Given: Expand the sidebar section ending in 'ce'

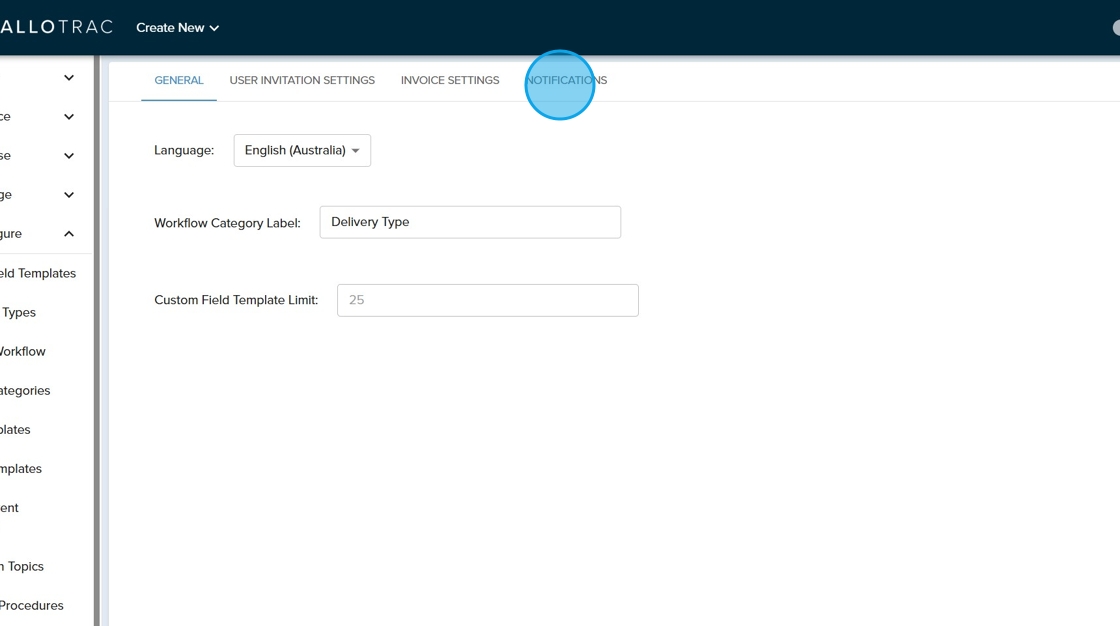Looking at the screenshot, I should [x=69, y=117].
